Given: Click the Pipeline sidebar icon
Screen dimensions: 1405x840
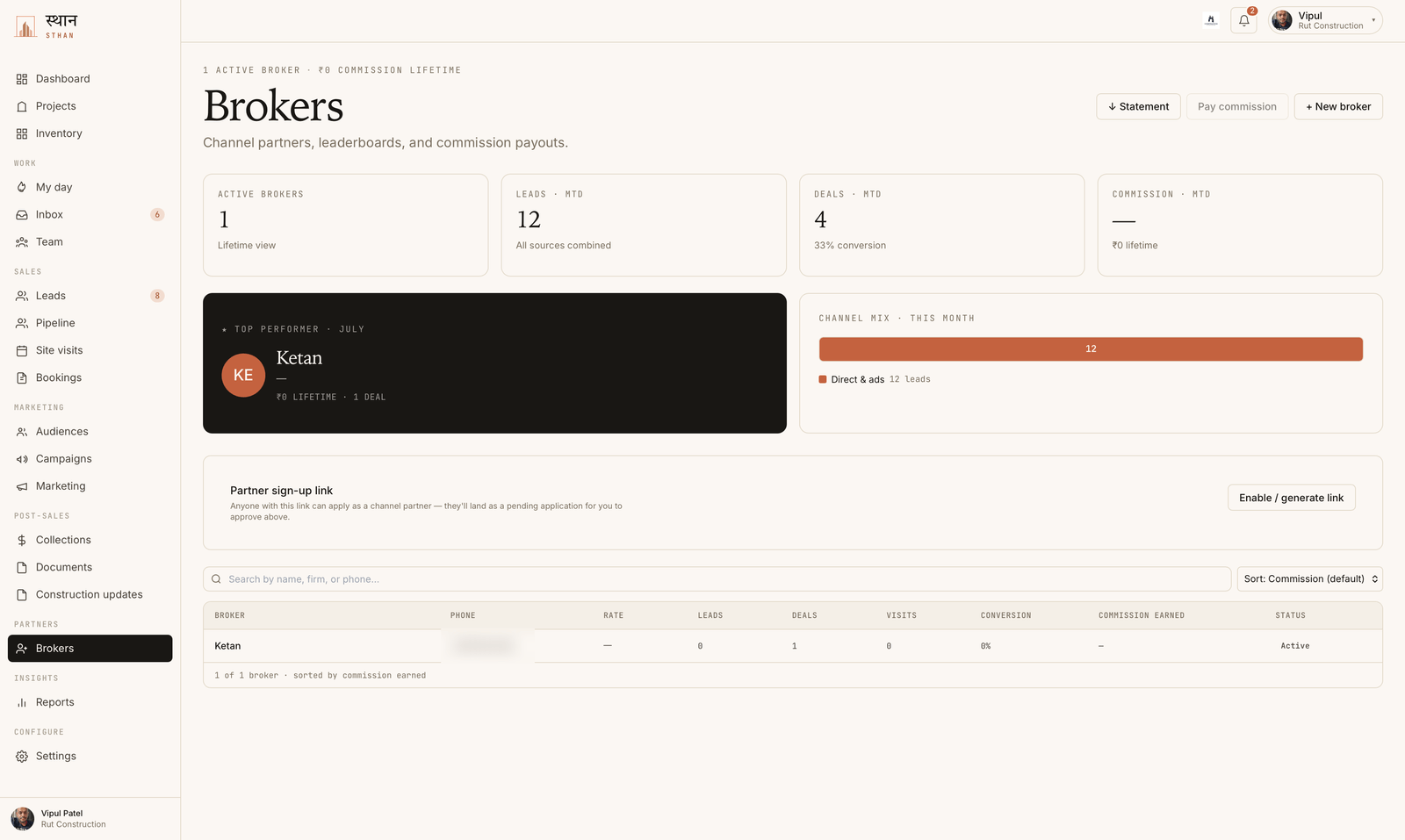Looking at the screenshot, I should 22,323.
